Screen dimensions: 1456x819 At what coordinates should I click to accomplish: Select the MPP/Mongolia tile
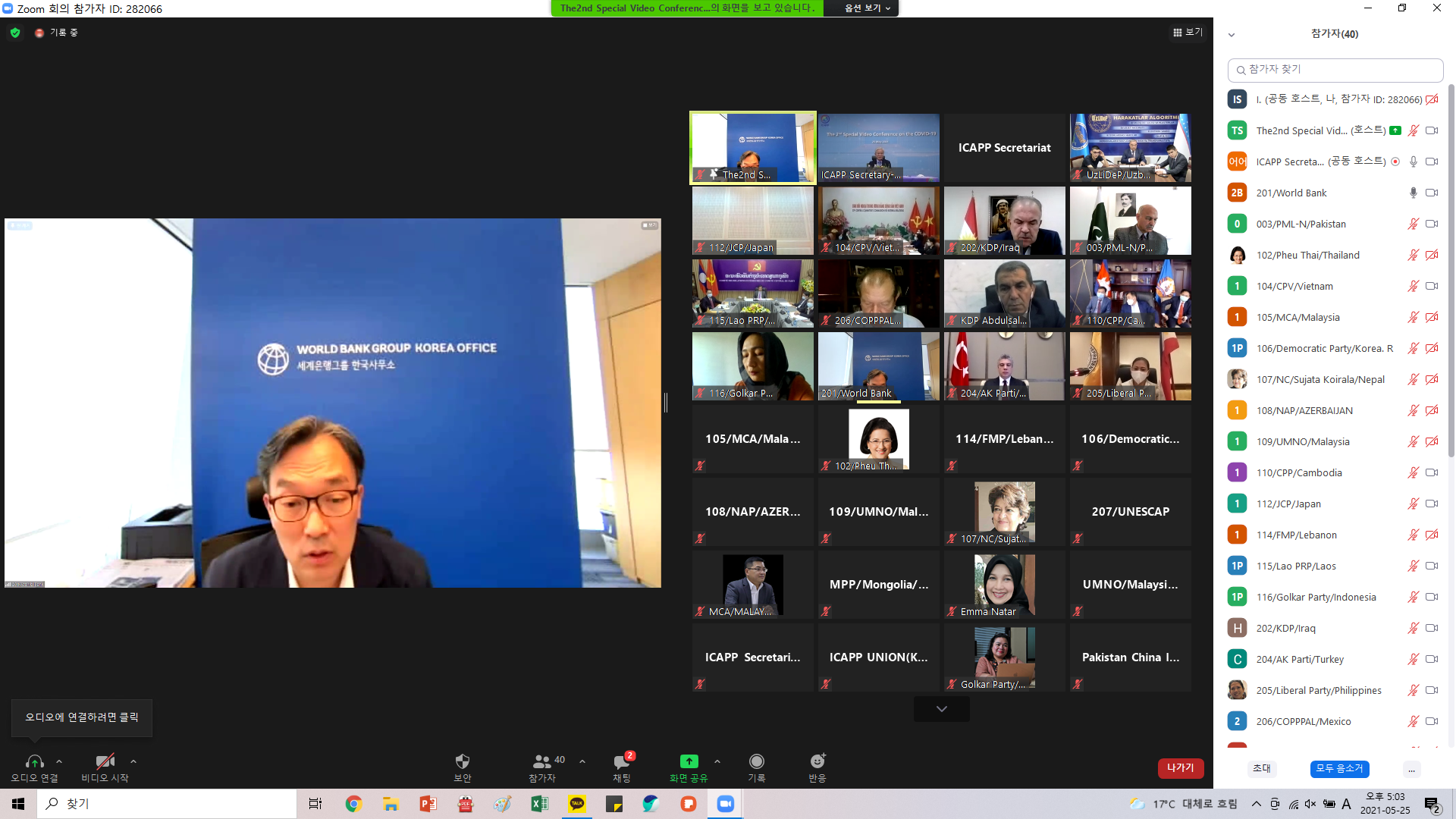(878, 585)
